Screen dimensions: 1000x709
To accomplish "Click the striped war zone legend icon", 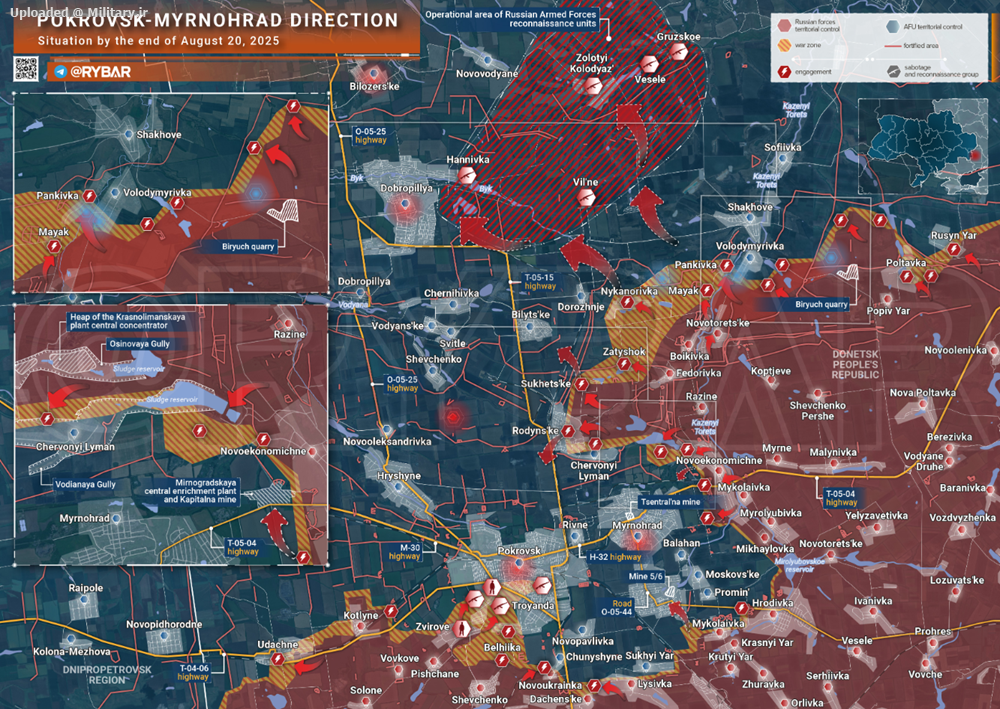I will coord(784,46).
